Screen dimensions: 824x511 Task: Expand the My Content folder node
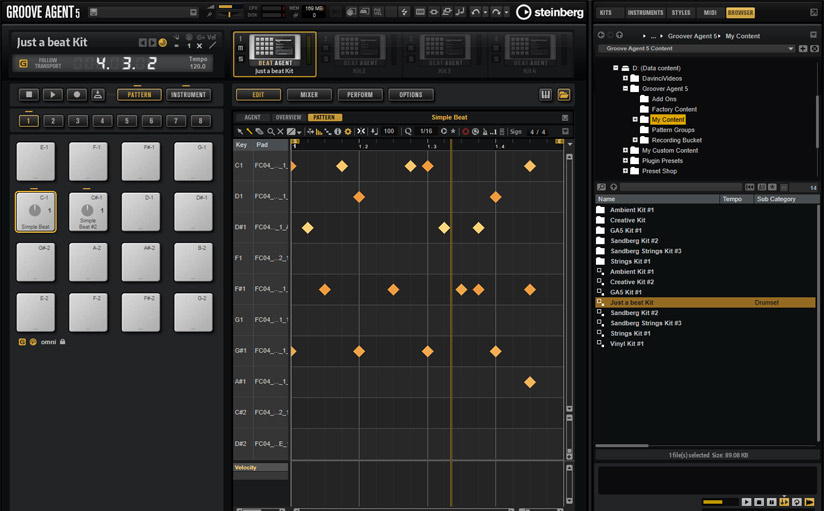pyautogui.click(x=635, y=119)
